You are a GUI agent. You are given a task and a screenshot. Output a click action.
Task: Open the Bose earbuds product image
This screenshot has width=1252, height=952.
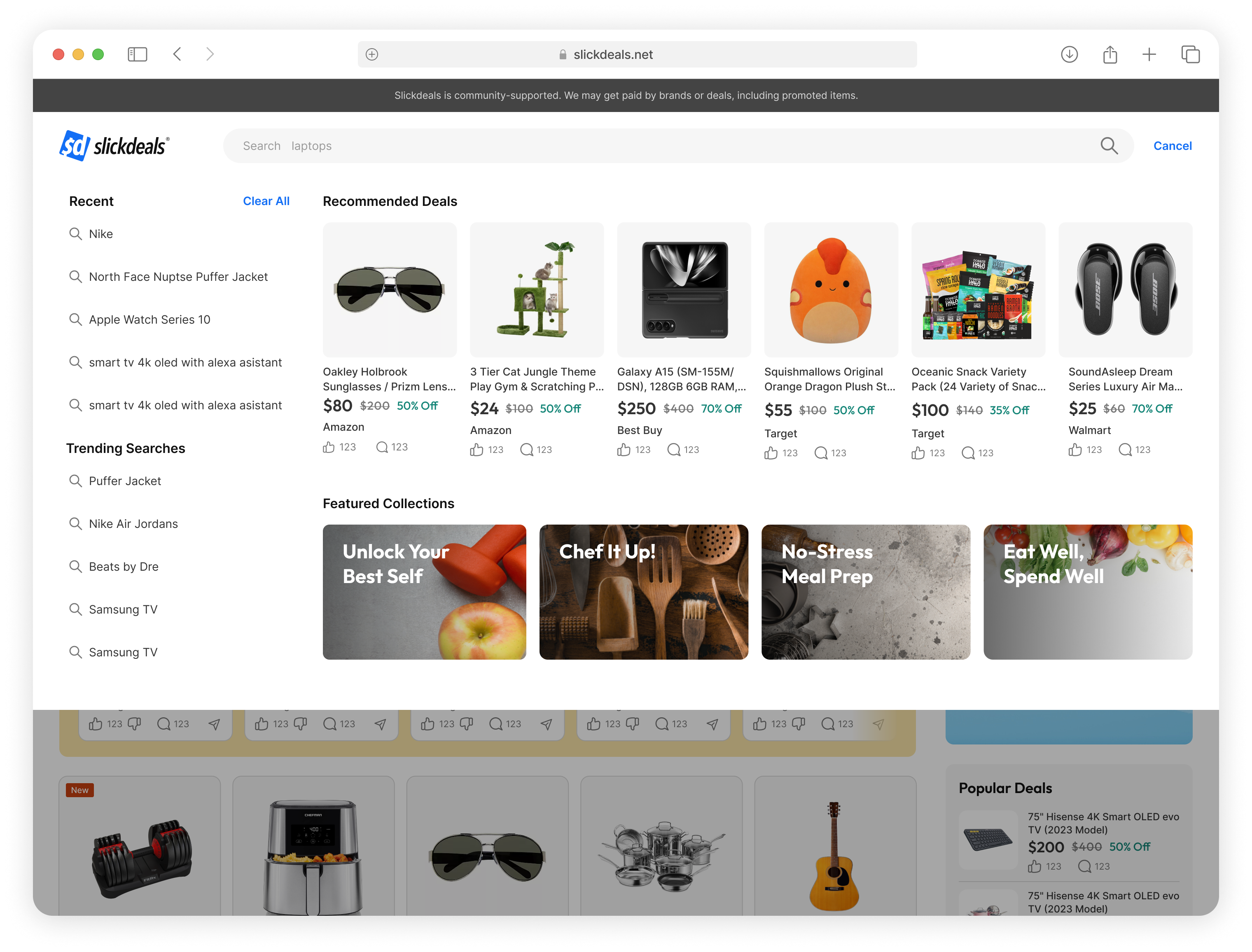(1125, 289)
